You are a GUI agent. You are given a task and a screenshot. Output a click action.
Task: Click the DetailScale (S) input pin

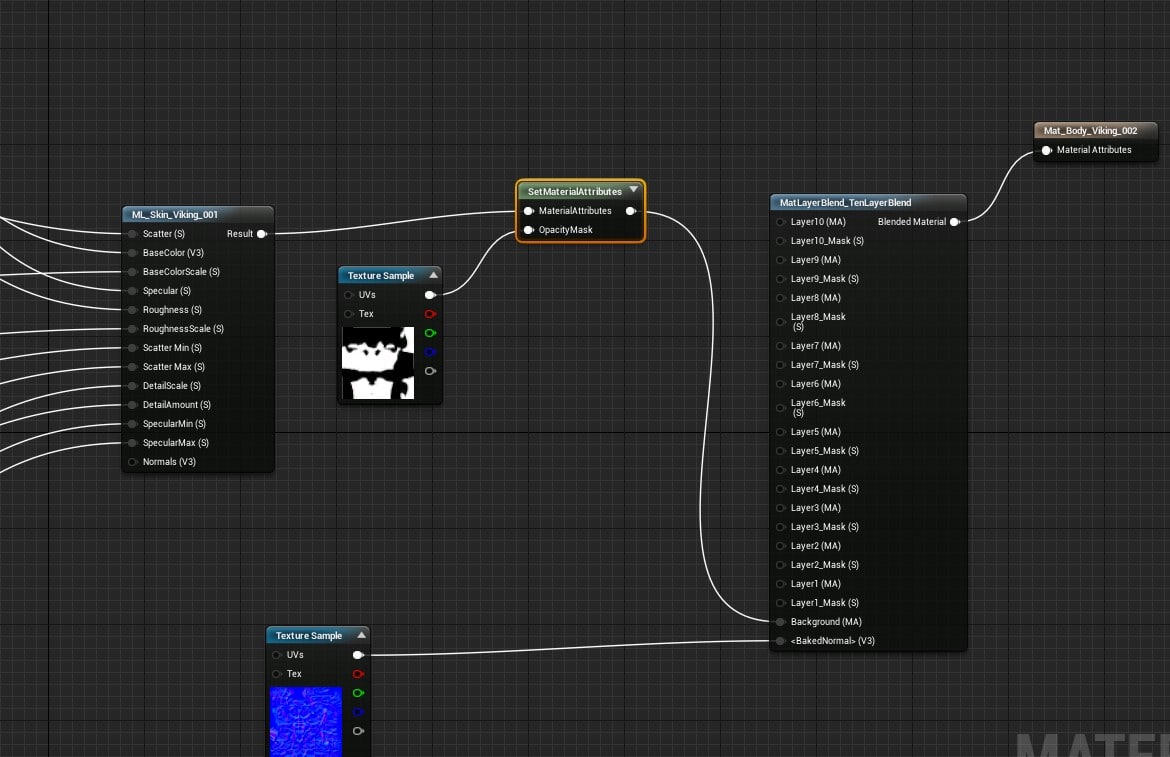[x=133, y=386]
